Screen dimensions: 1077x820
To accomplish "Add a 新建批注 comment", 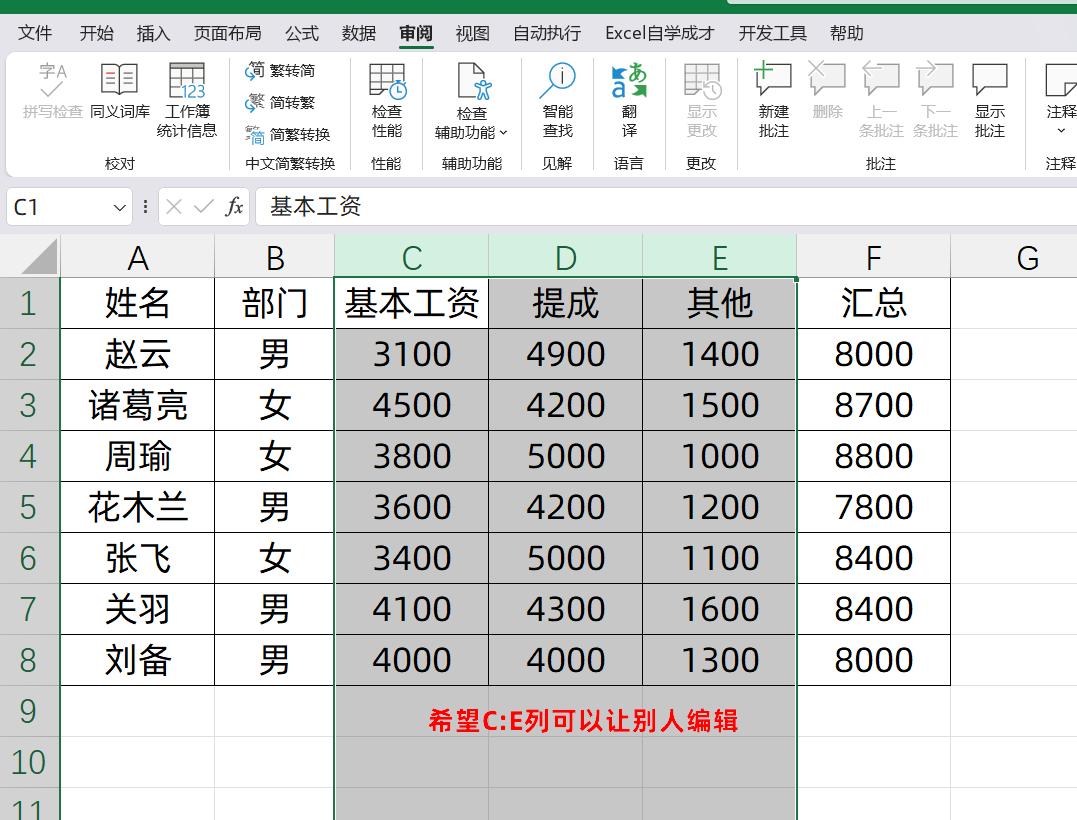I will point(773,100).
